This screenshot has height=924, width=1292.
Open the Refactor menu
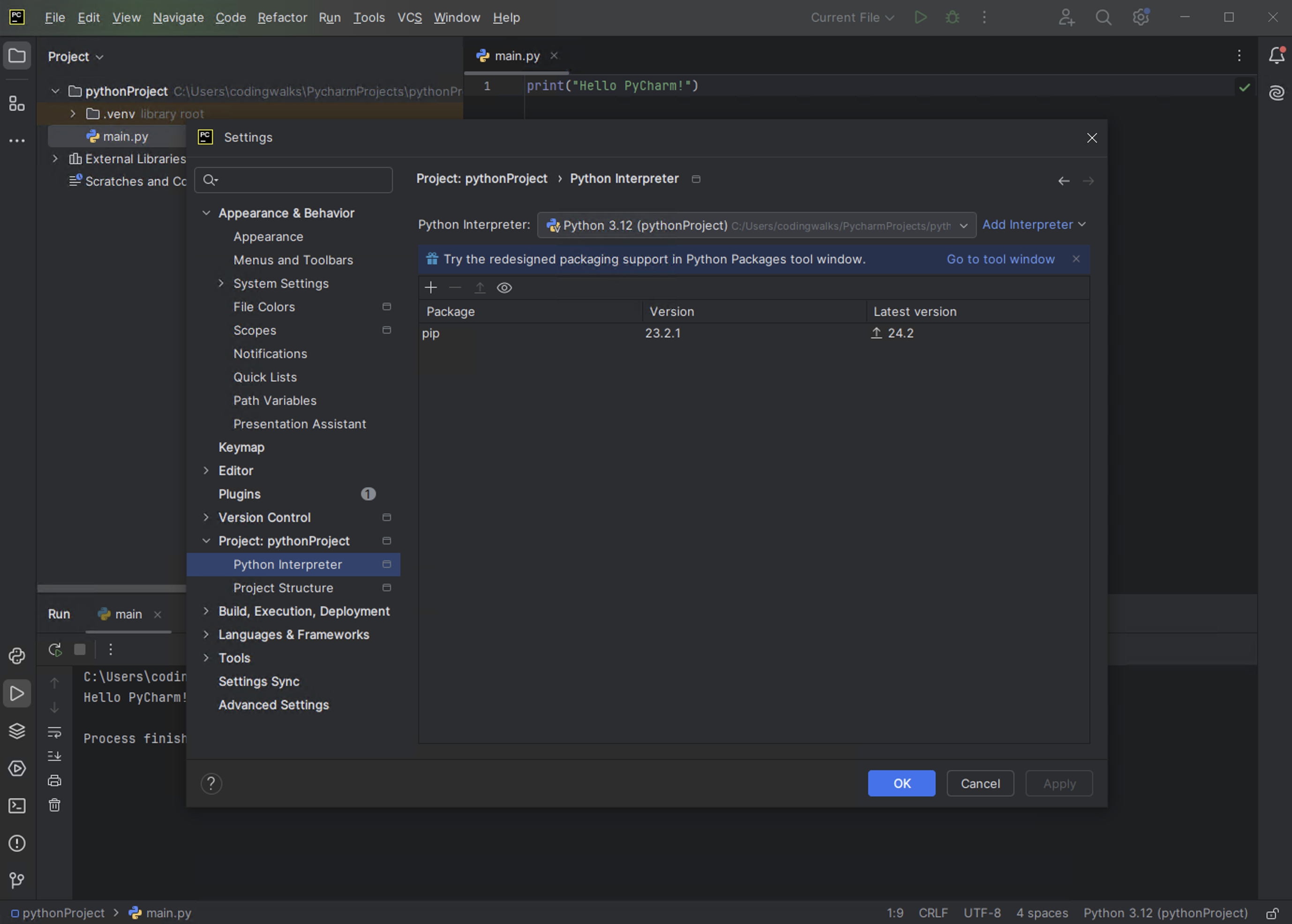(282, 18)
